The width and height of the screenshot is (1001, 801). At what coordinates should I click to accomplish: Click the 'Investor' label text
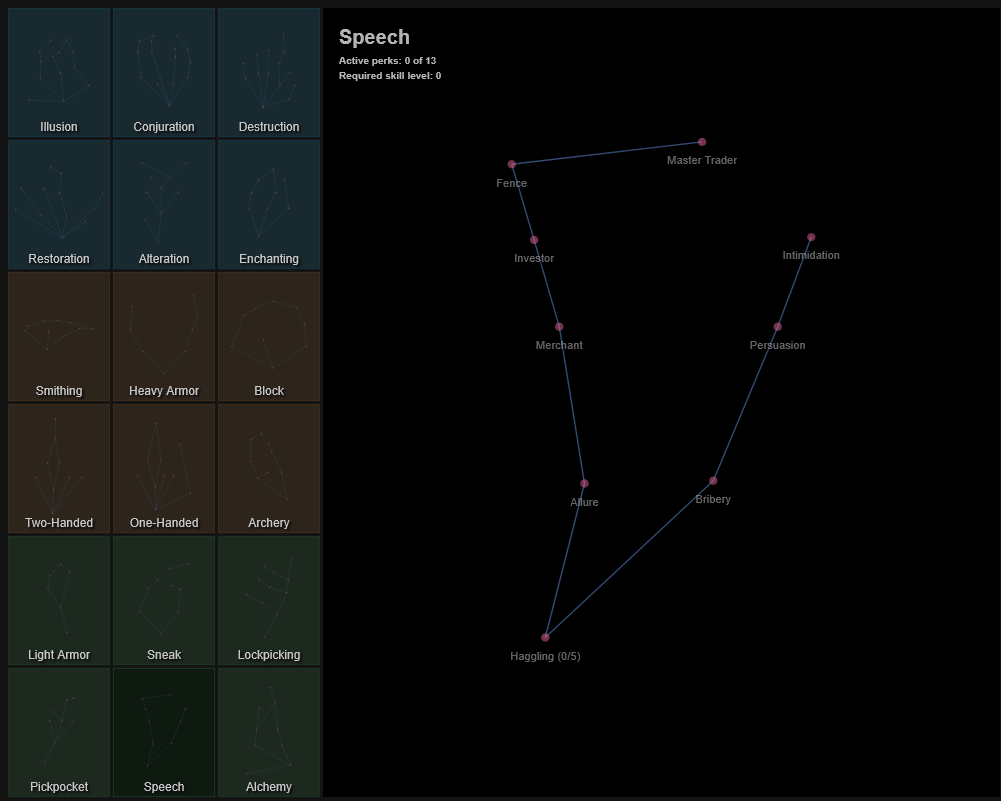534,258
